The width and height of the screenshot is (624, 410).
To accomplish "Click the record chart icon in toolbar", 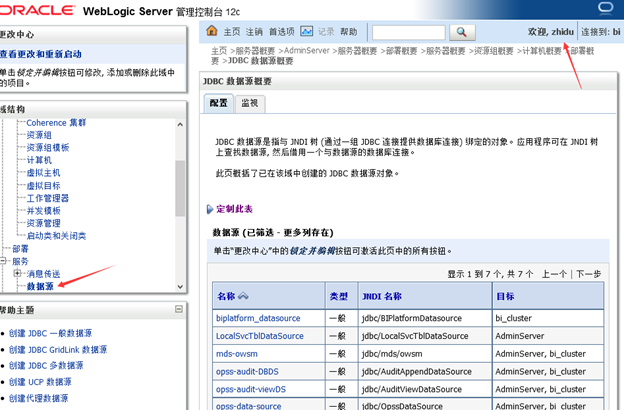I will (x=306, y=31).
